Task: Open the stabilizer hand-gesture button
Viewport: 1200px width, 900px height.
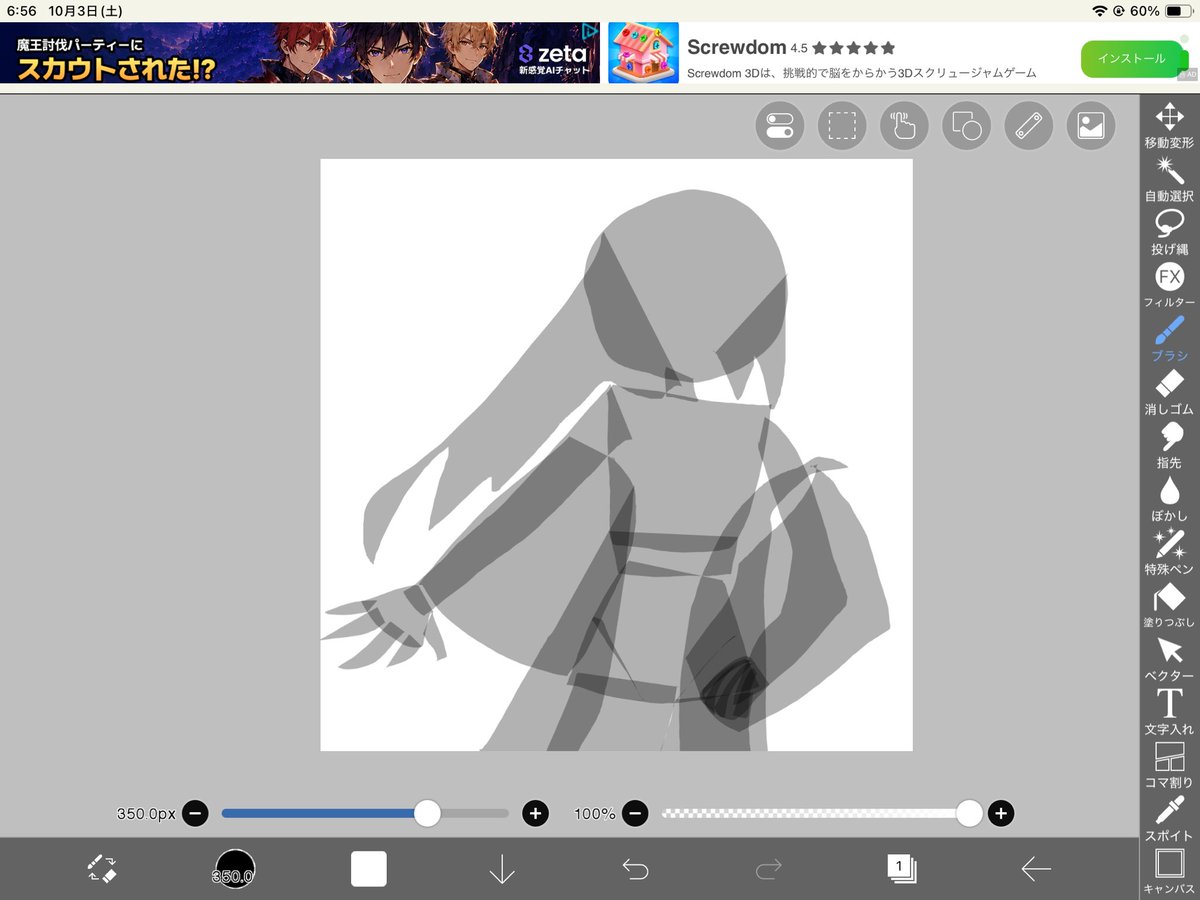Action: click(904, 126)
